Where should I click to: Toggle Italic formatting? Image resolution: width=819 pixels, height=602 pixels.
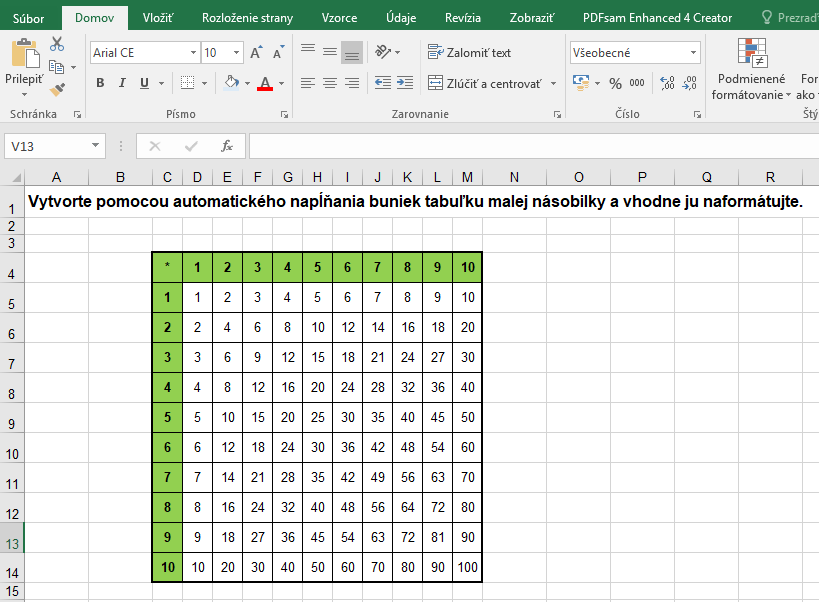122,83
